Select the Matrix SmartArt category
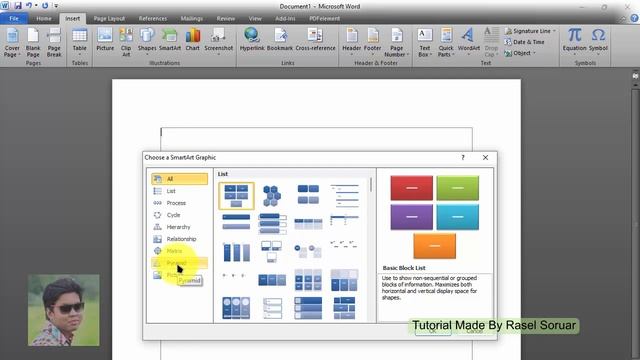640x360 pixels. coord(179,251)
